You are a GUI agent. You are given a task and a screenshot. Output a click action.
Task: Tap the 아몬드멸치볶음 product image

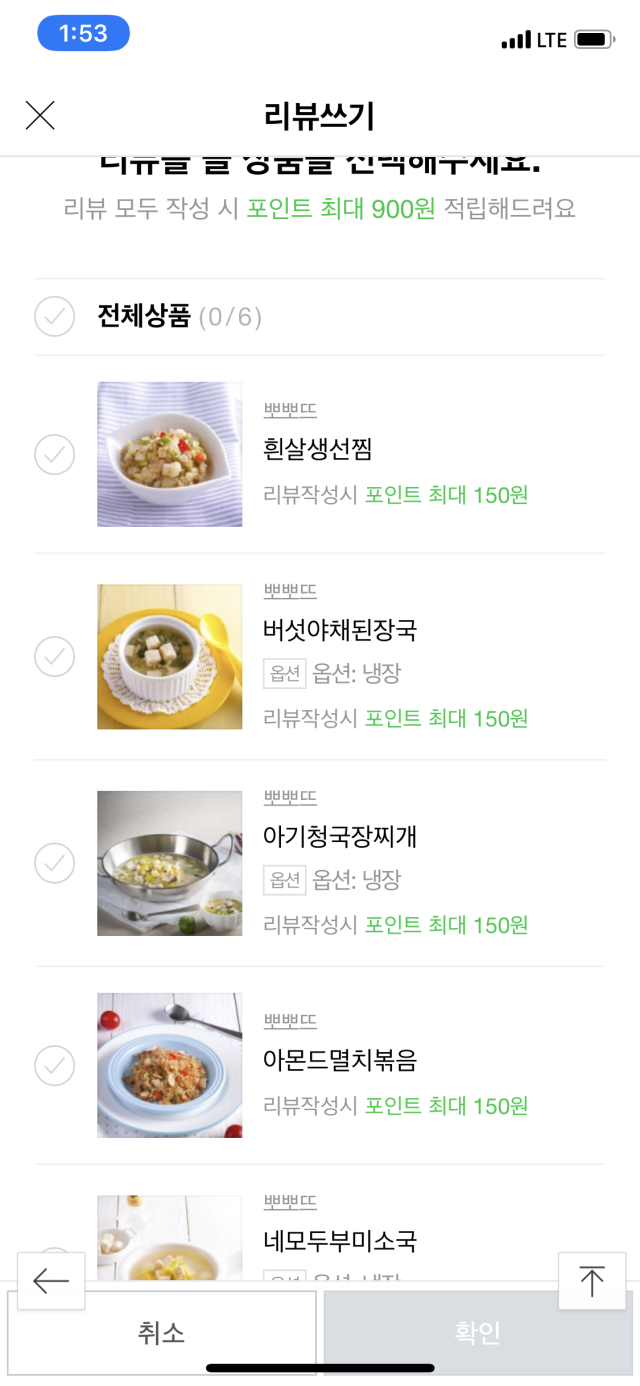click(169, 1065)
